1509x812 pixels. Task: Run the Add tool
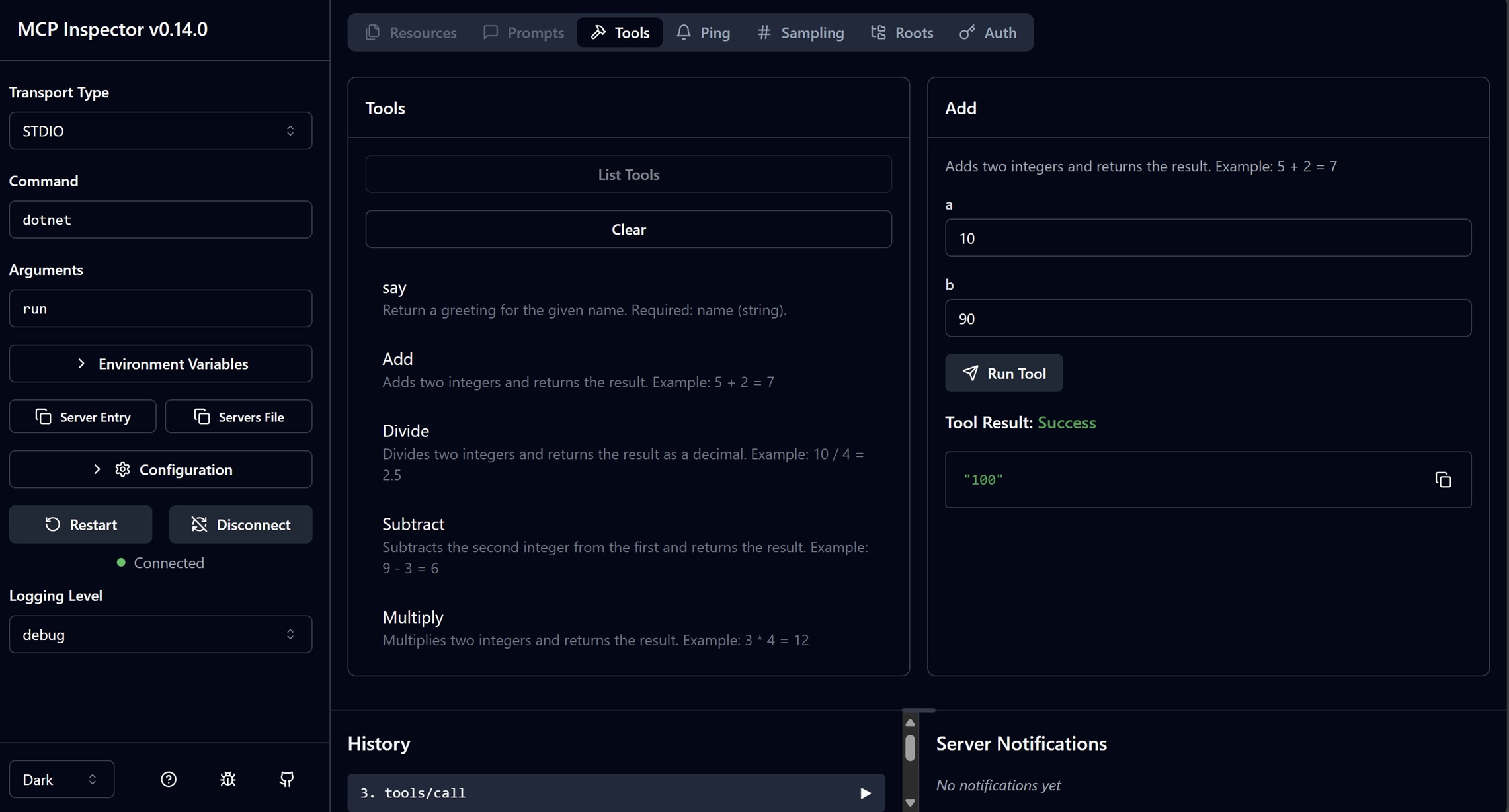(1004, 373)
